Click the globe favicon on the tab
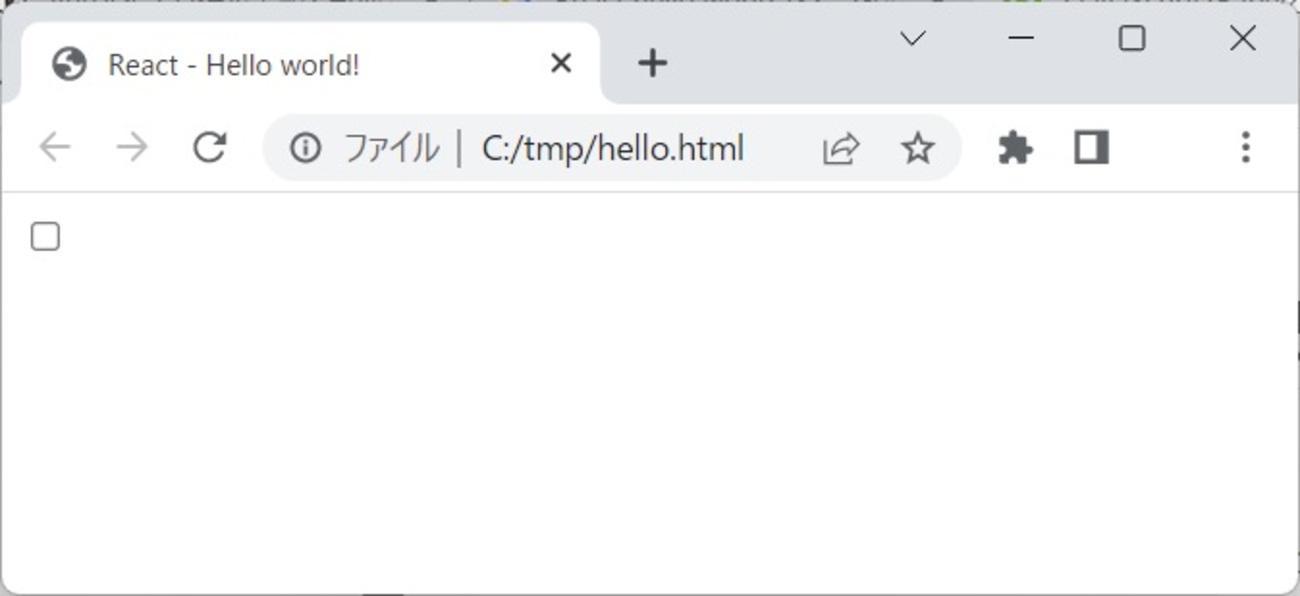This screenshot has width=1300, height=596. [x=69, y=64]
